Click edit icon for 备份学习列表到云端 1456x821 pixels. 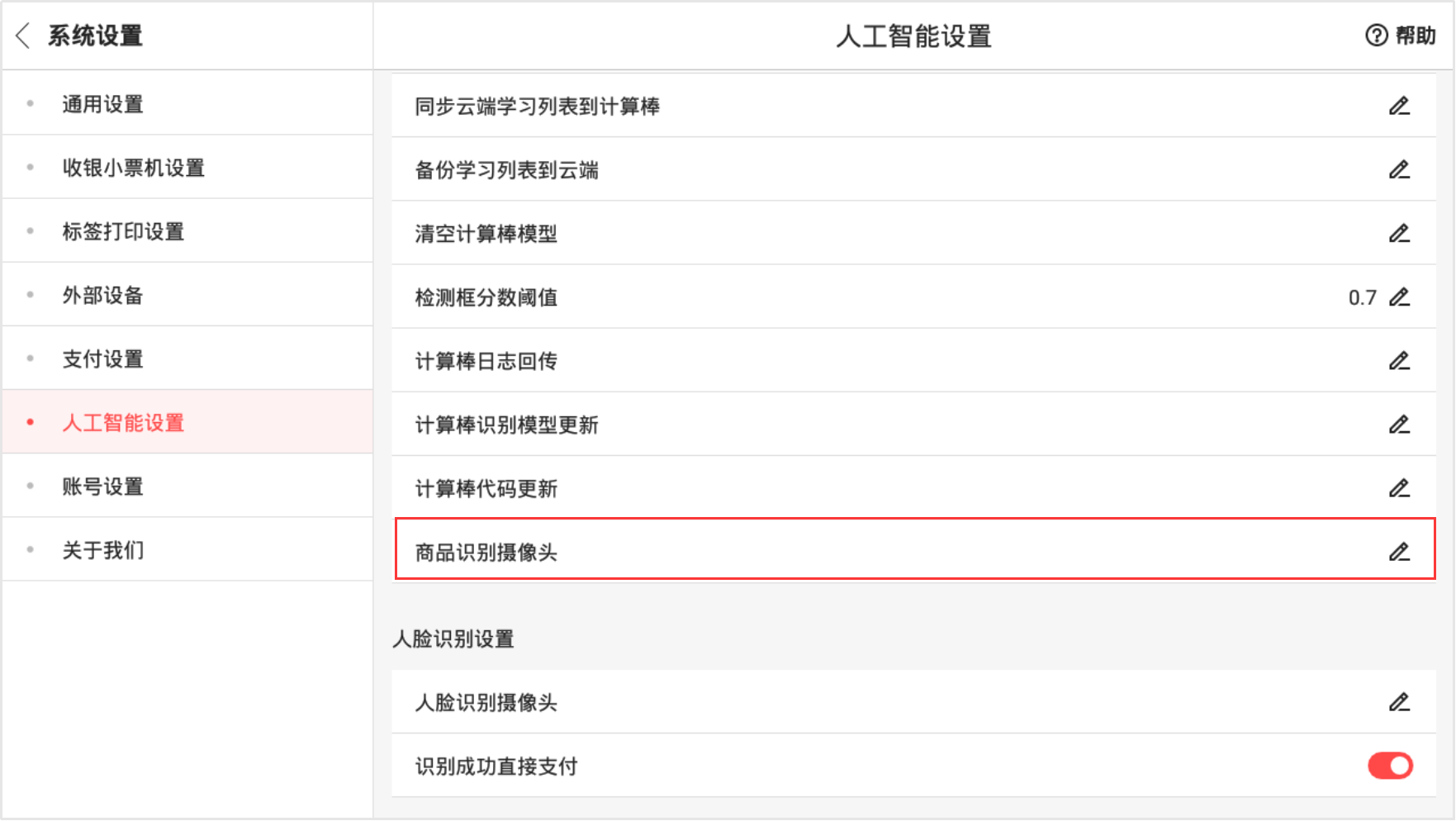(x=1399, y=170)
